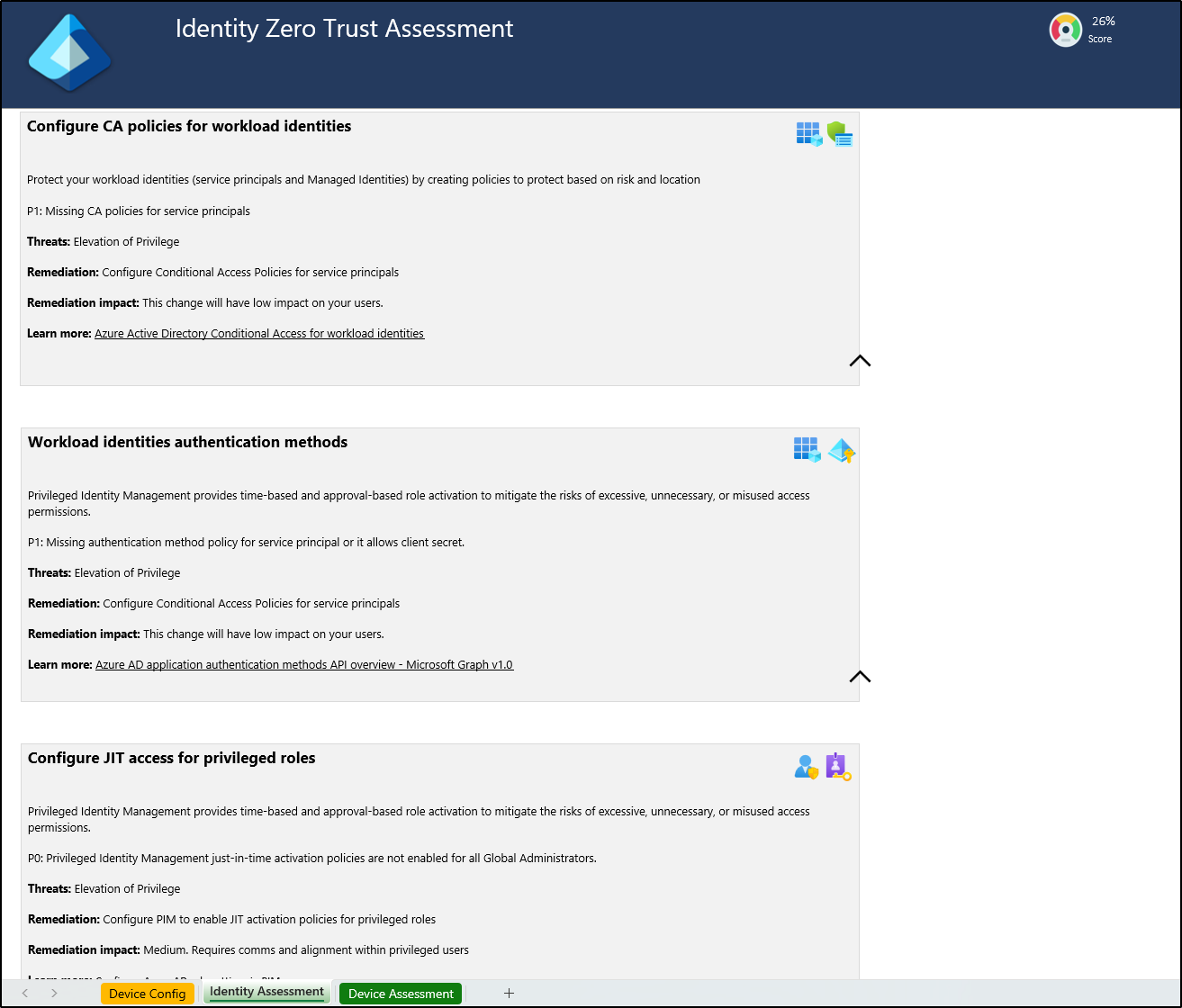The image size is (1182, 1008).
Task: Click the Workload identities authentication methods heading
Action: tap(187, 442)
